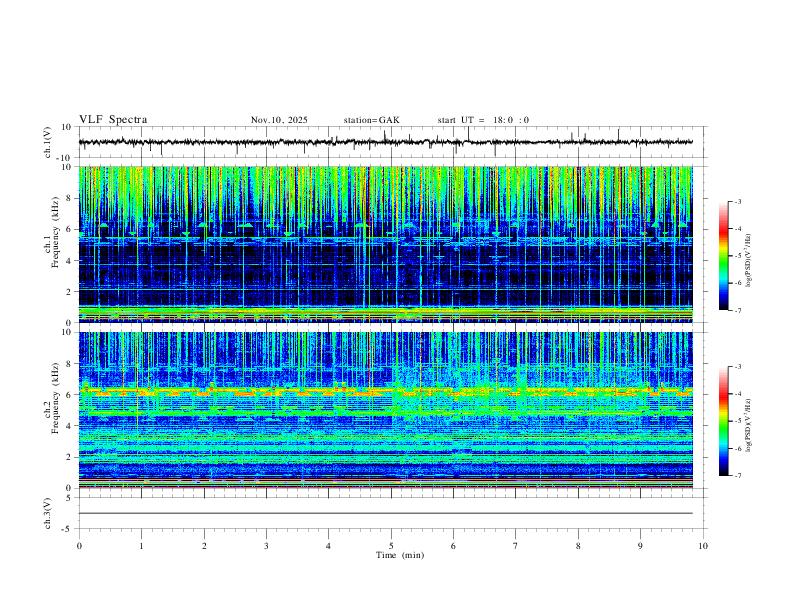
Task: Click the ch.1 voltage waveform trace
Action: 385,142
